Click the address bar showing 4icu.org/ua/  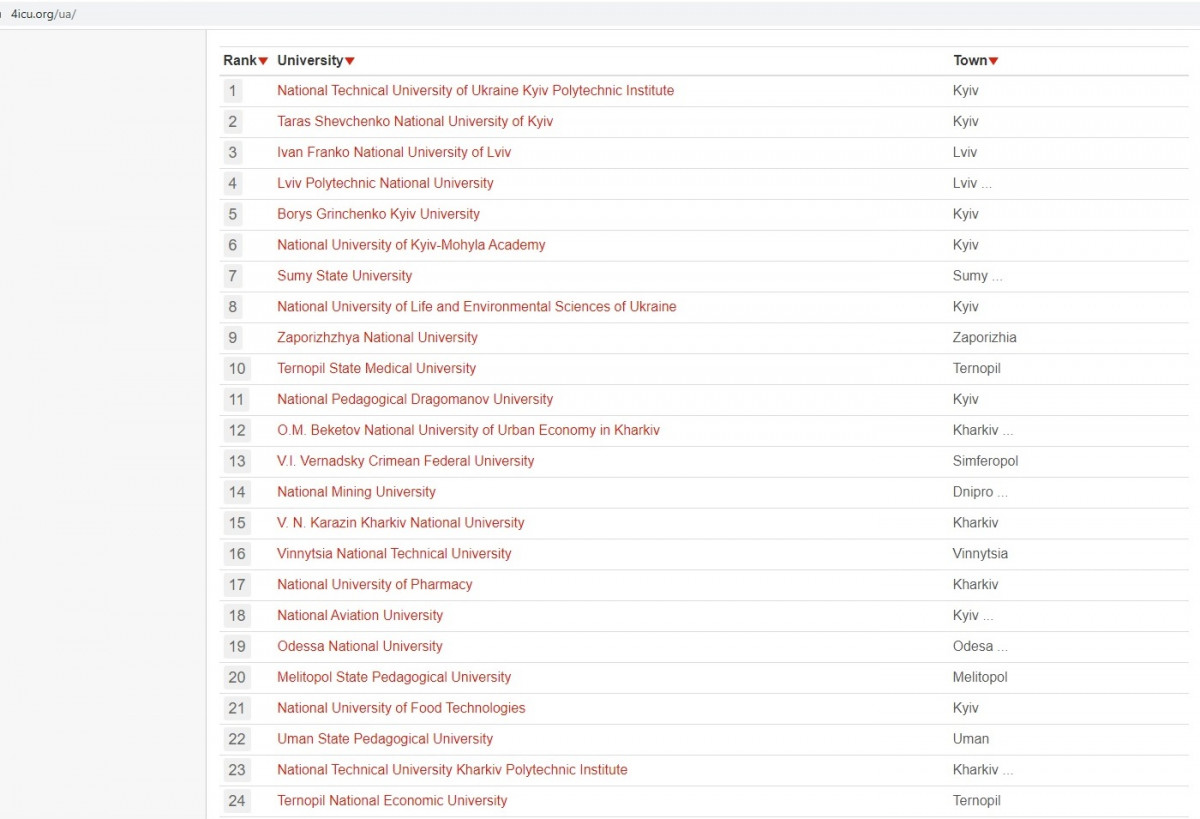(x=44, y=14)
